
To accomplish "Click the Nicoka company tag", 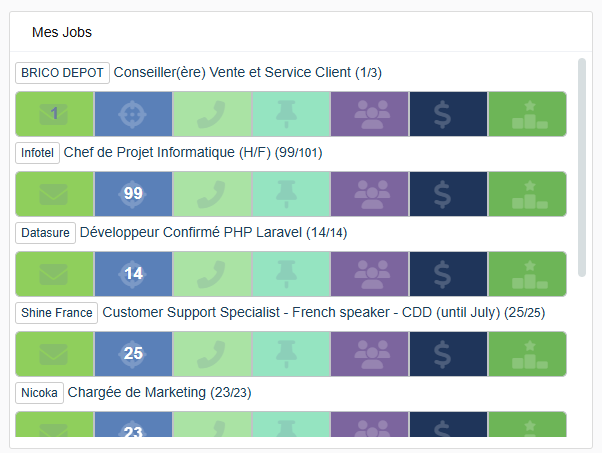I will pyautogui.click(x=40, y=393).
